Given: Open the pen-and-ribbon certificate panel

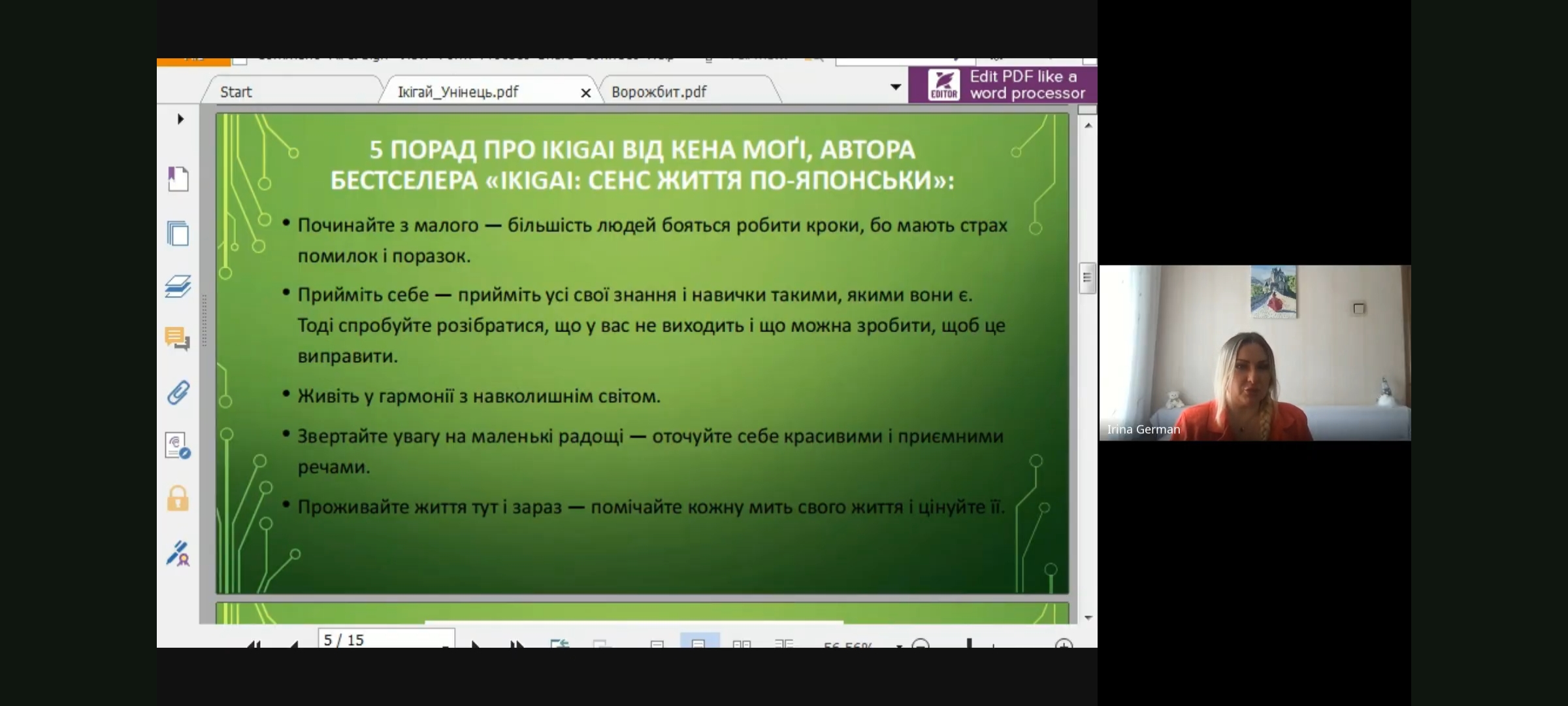Looking at the screenshot, I should pyautogui.click(x=178, y=553).
